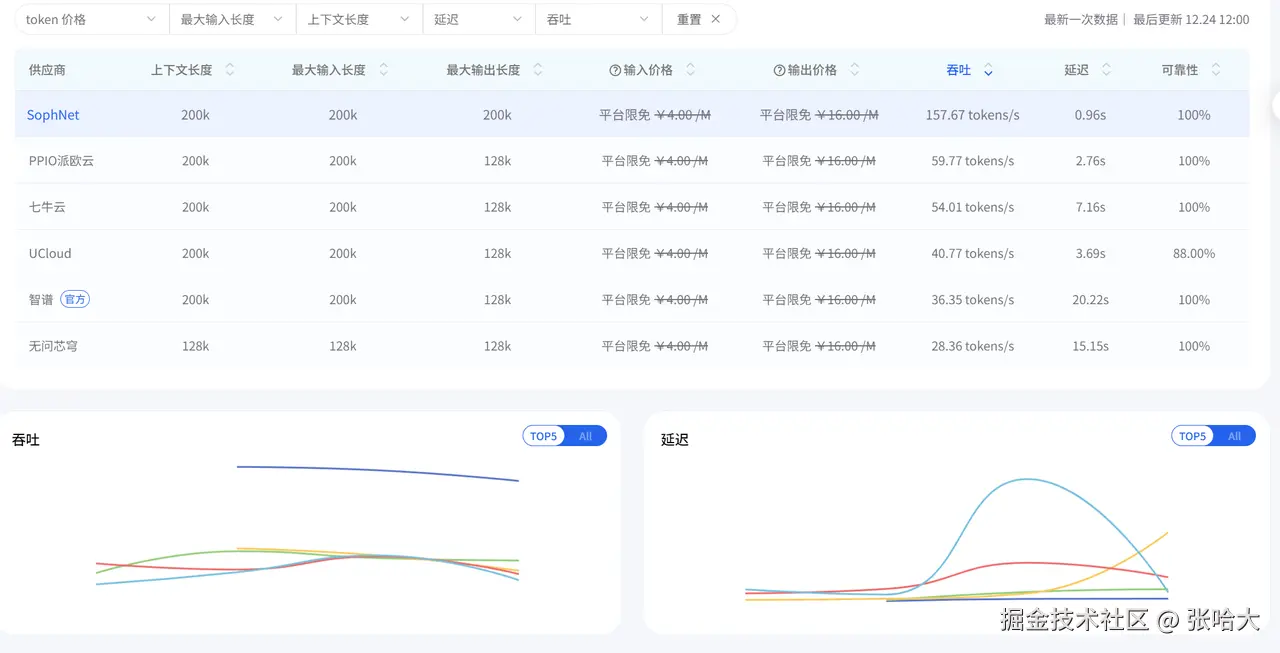Open the 最大输入长度 filter dropdown
This screenshot has height=653, width=1280.
(232, 19)
